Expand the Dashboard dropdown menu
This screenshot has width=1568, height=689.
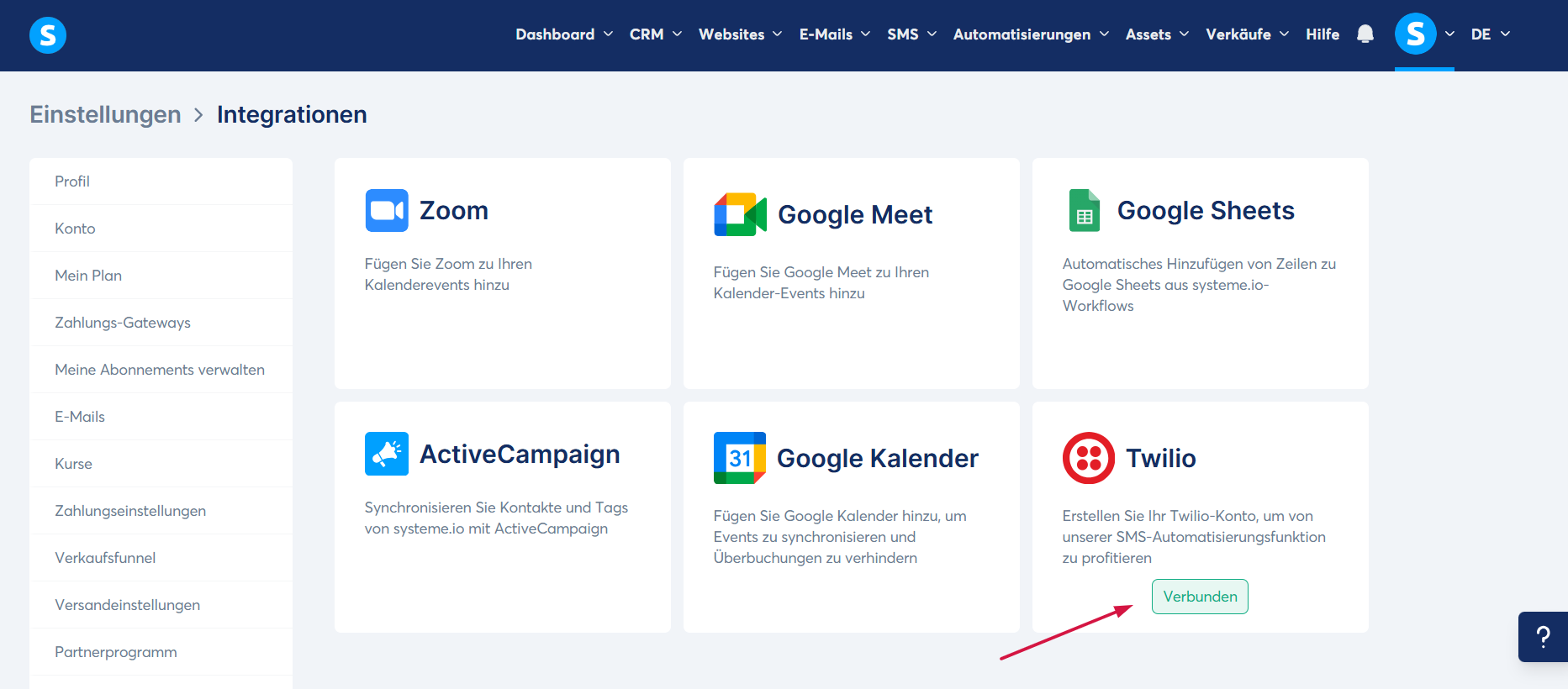tap(564, 34)
